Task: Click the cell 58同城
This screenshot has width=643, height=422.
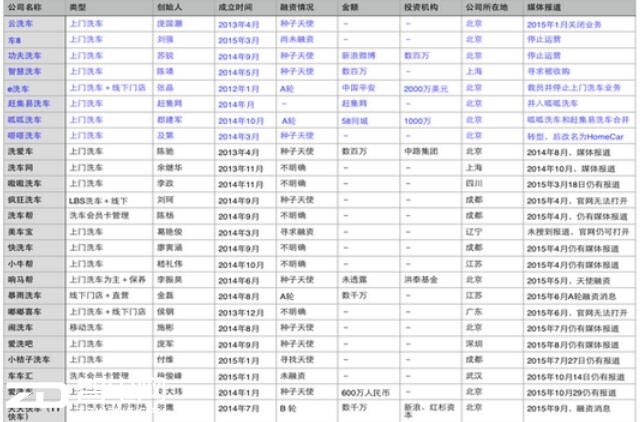Action: 355,121
